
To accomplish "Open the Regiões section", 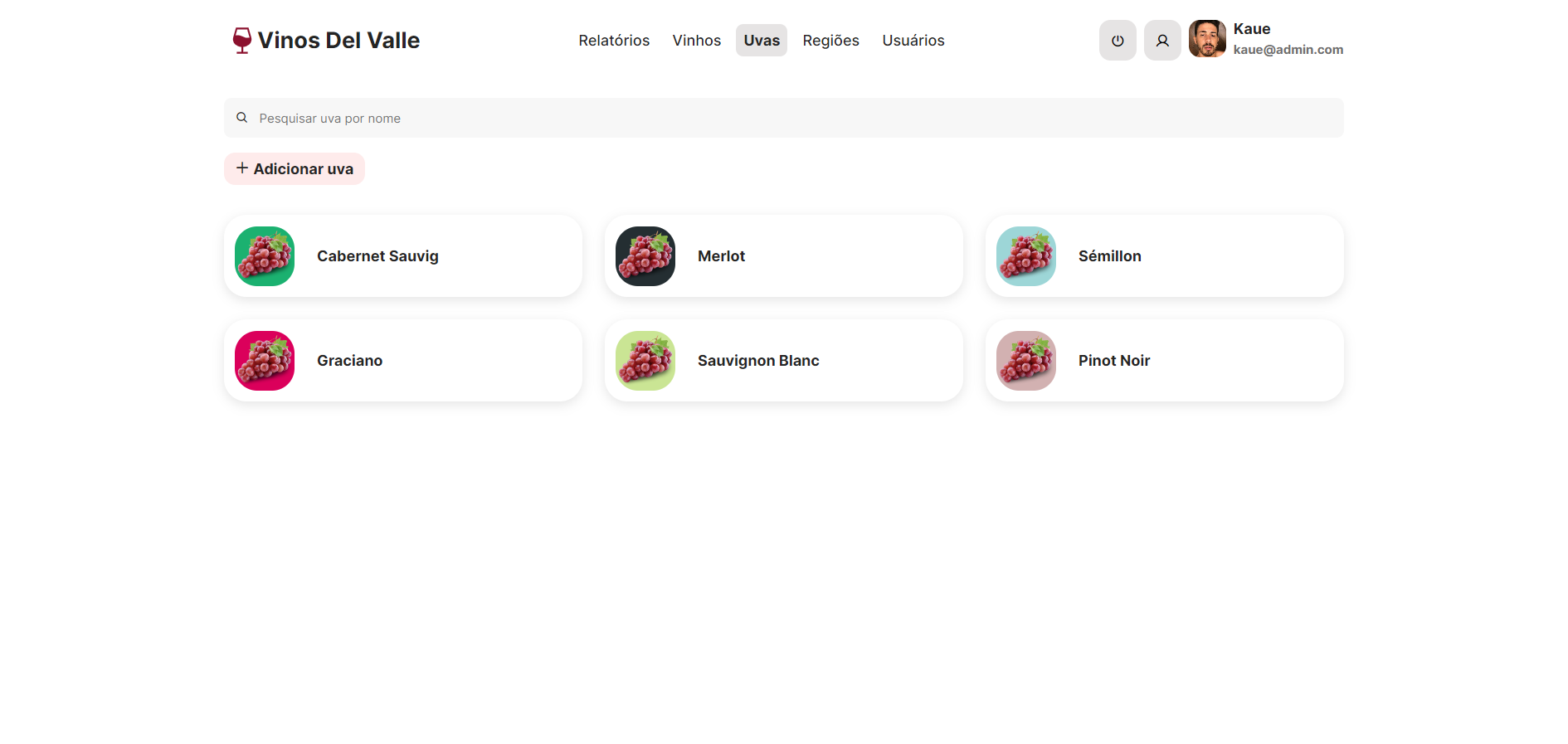I will coord(830,41).
